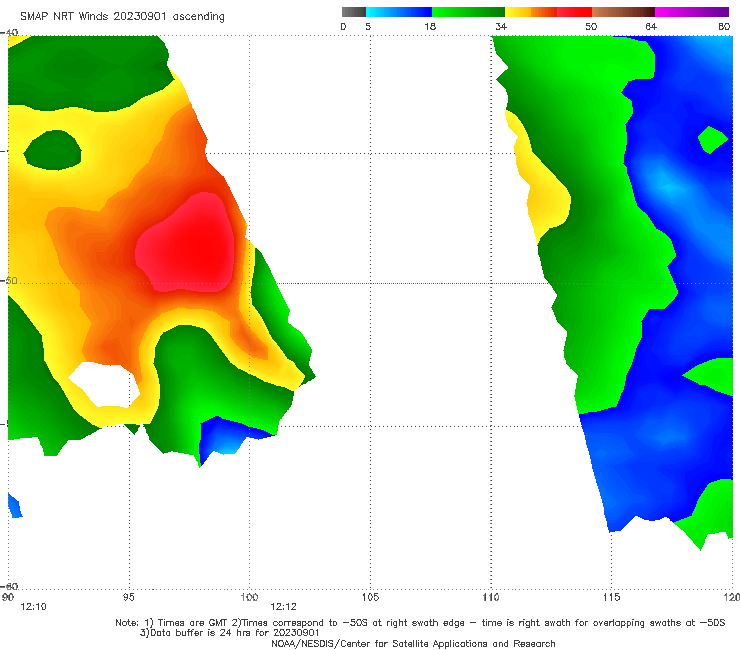Click the gray 0-5 segment of the color bar

tap(354, 12)
